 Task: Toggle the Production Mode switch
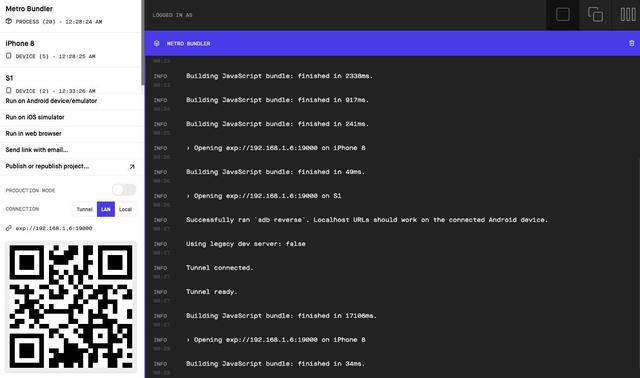[x=124, y=190]
